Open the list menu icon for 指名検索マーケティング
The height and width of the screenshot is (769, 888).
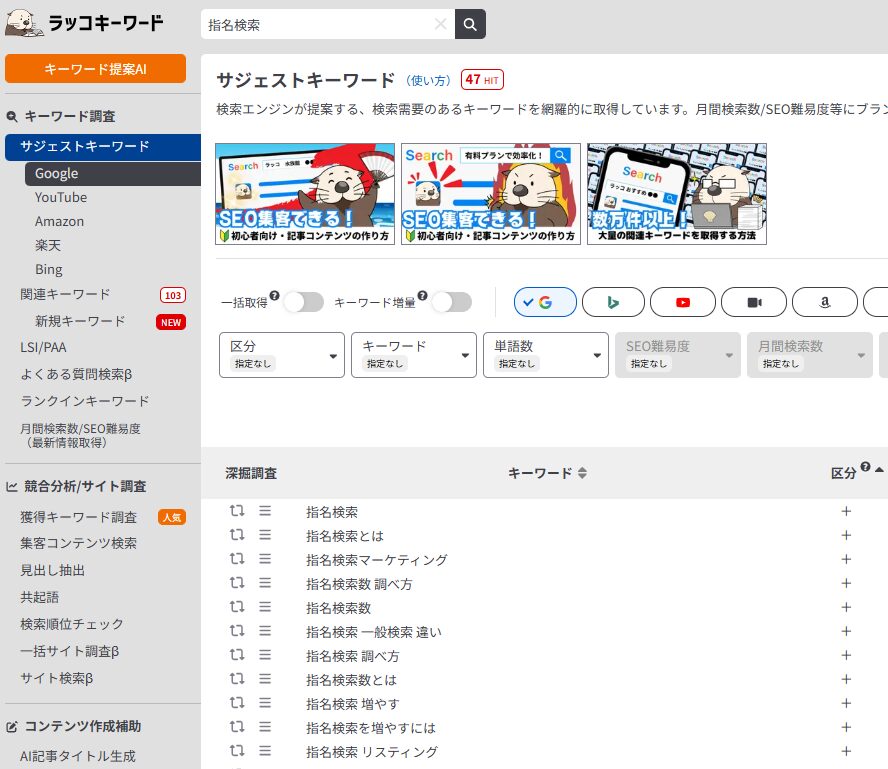(265, 559)
